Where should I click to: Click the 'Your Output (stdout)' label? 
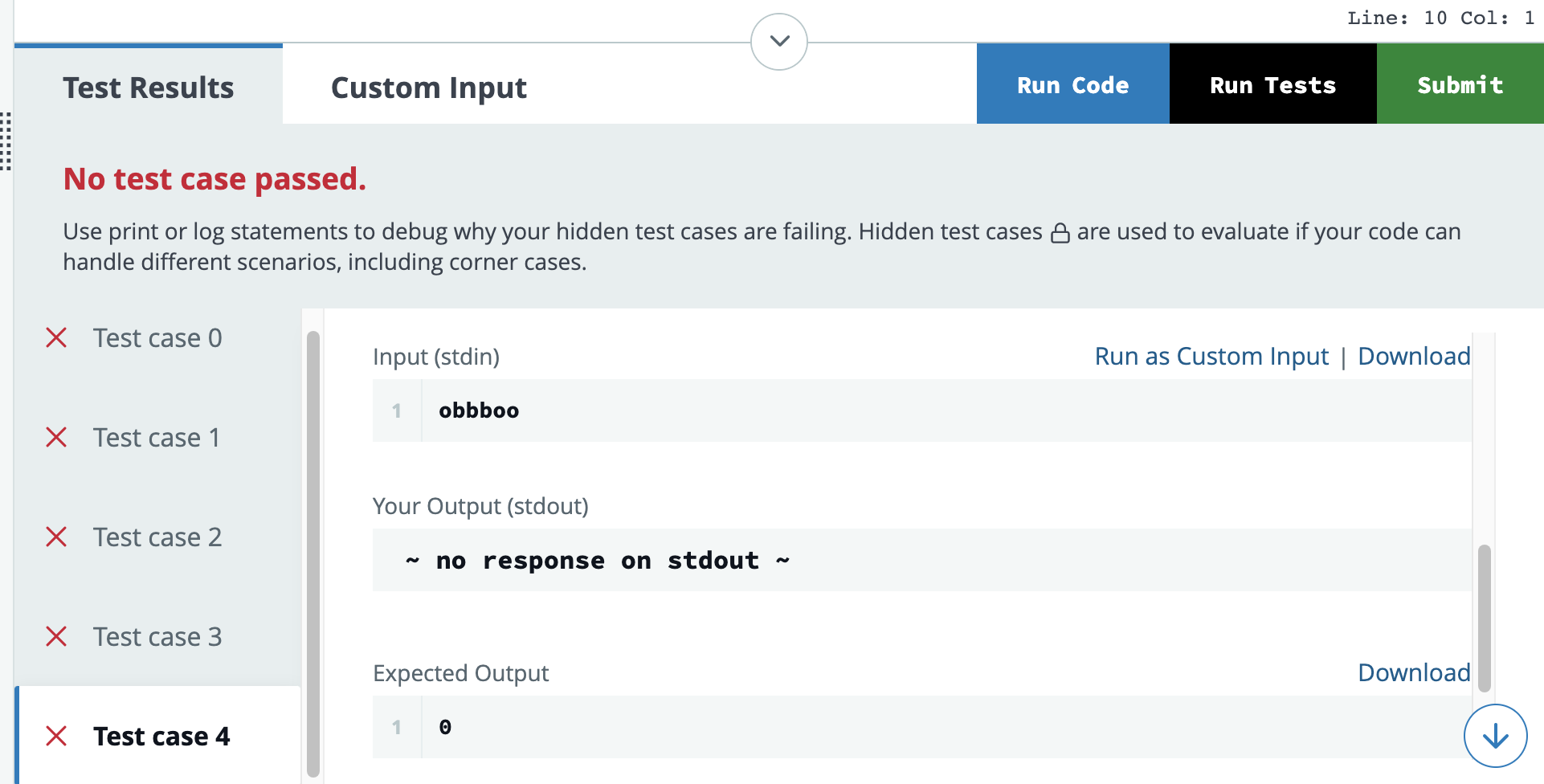tap(480, 506)
